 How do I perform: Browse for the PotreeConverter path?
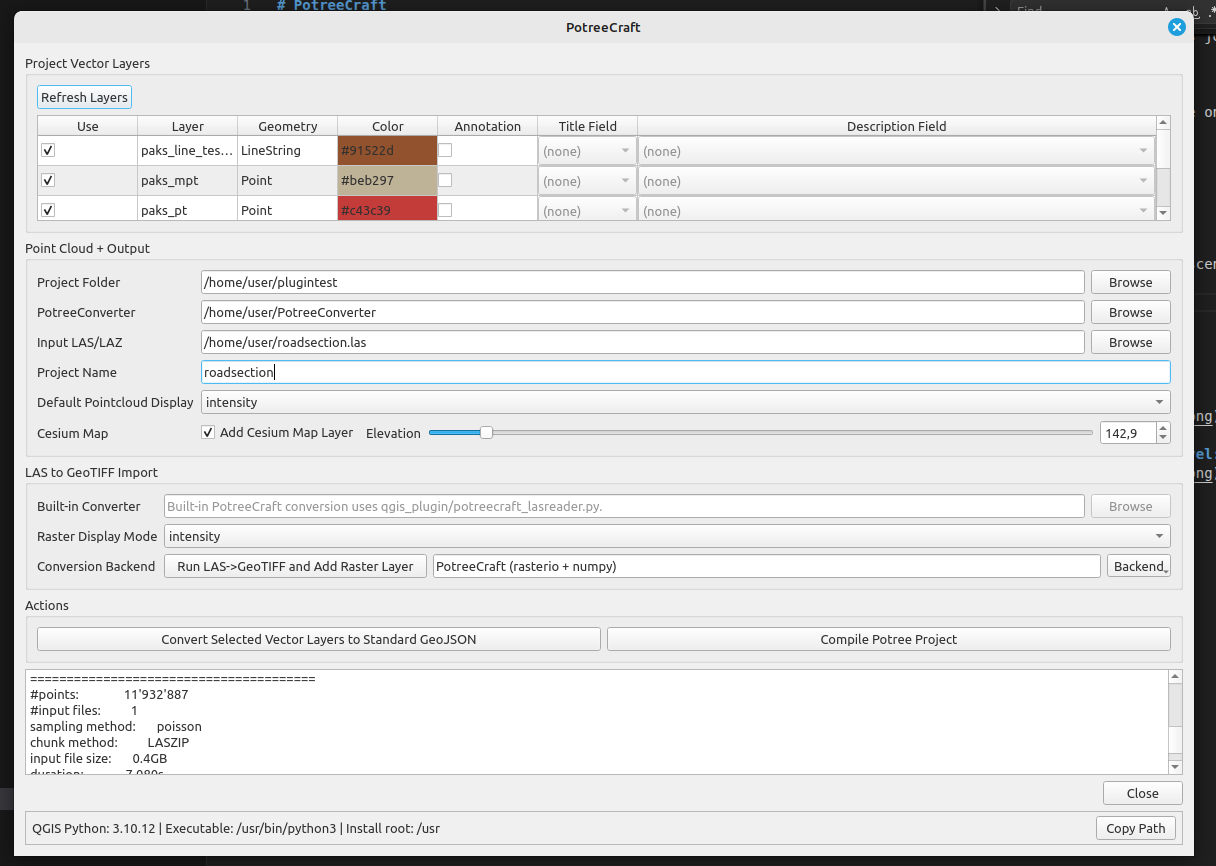(x=1130, y=312)
